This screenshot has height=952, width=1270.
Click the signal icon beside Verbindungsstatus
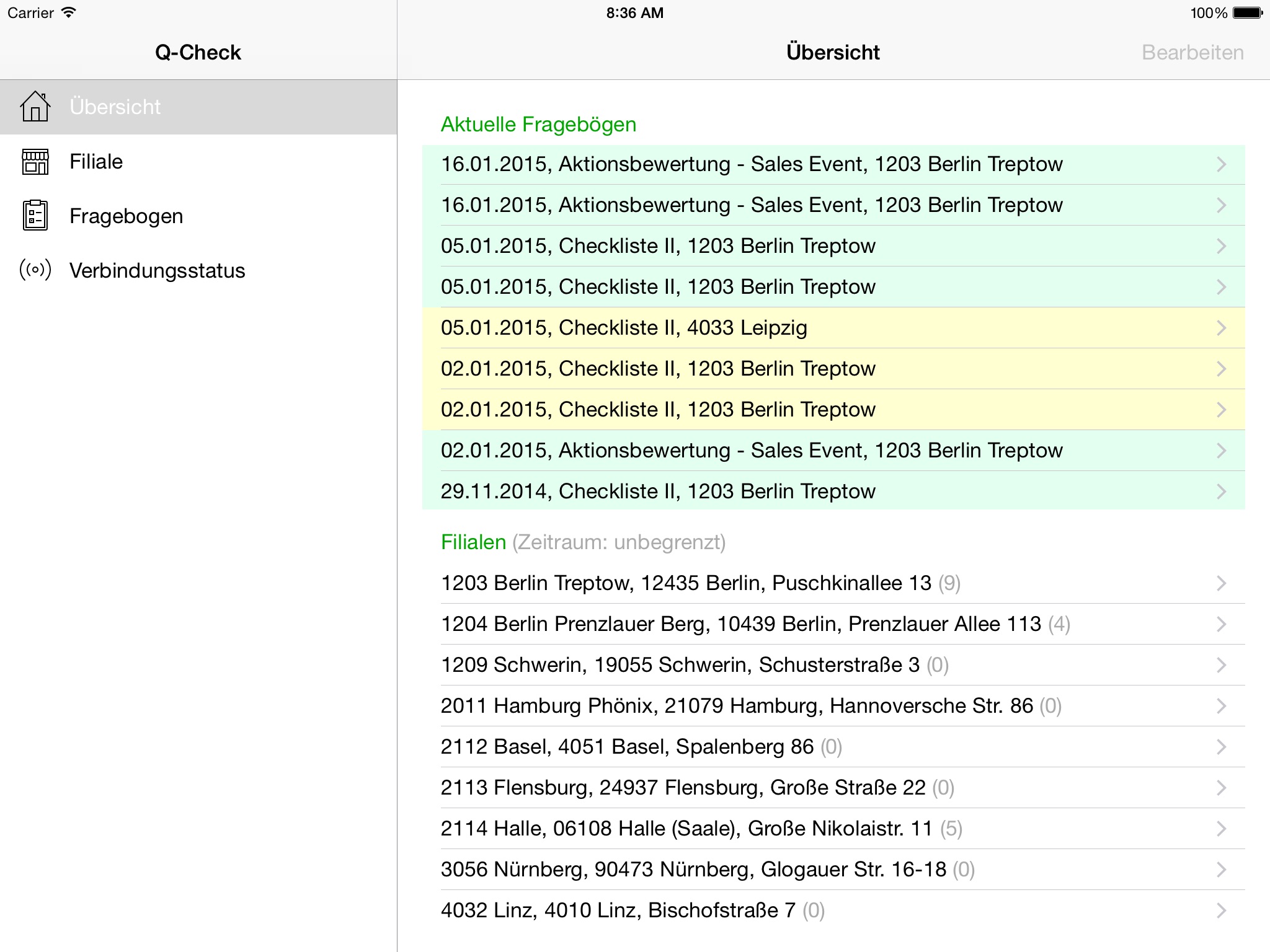coord(35,270)
